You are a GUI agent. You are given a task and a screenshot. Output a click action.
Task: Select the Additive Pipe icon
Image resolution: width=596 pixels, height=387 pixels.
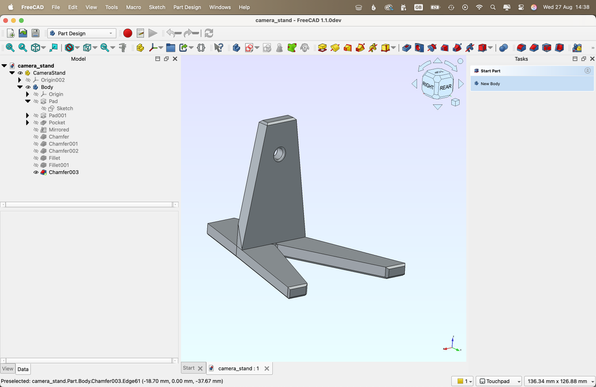click(360, 48)
